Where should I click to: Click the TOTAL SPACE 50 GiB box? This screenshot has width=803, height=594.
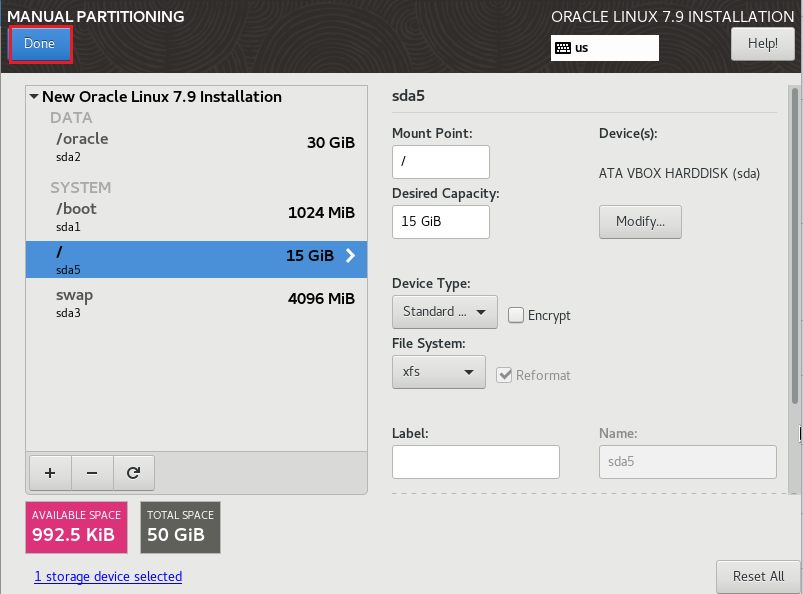(x=180, y=527)
